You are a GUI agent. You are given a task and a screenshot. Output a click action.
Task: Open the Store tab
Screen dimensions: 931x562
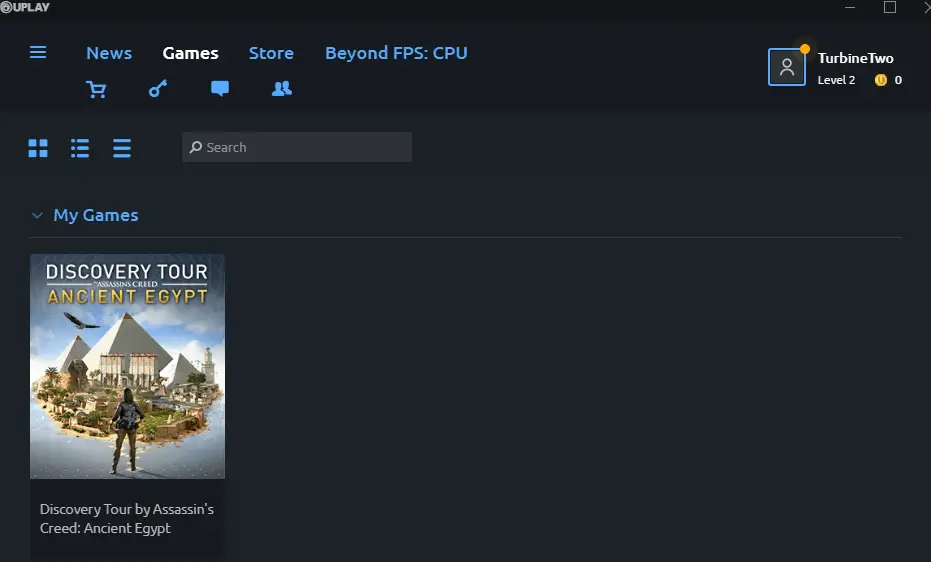[x=271, y=53]
